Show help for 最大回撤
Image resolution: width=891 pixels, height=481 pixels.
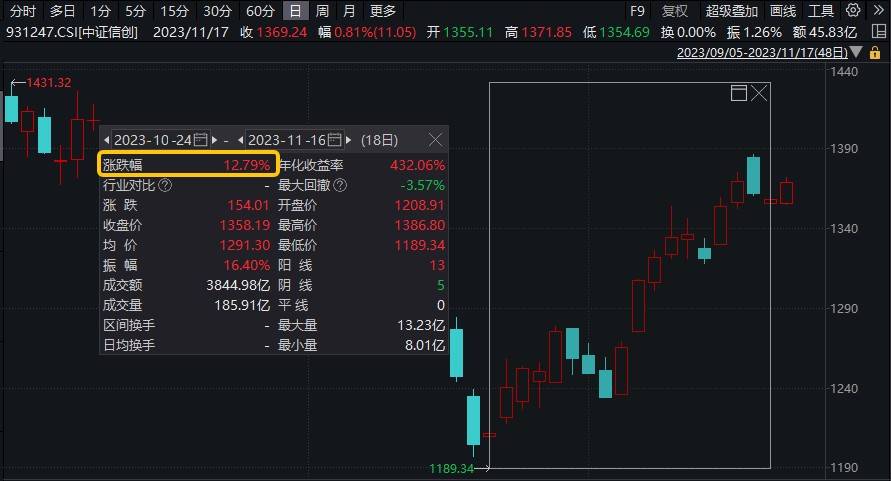coord(340,185)
